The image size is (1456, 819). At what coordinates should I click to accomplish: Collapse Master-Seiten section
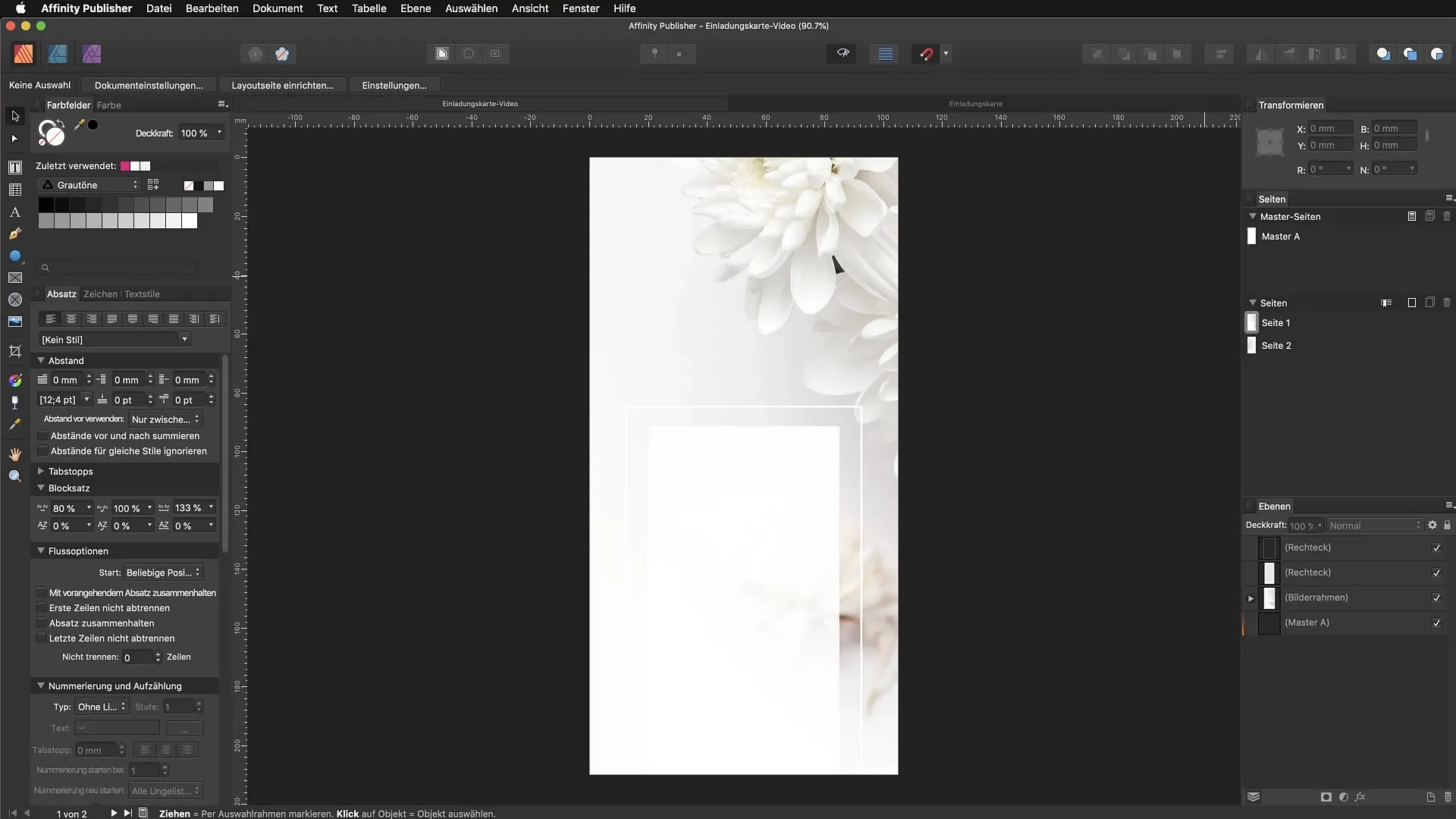point(1253,216)
